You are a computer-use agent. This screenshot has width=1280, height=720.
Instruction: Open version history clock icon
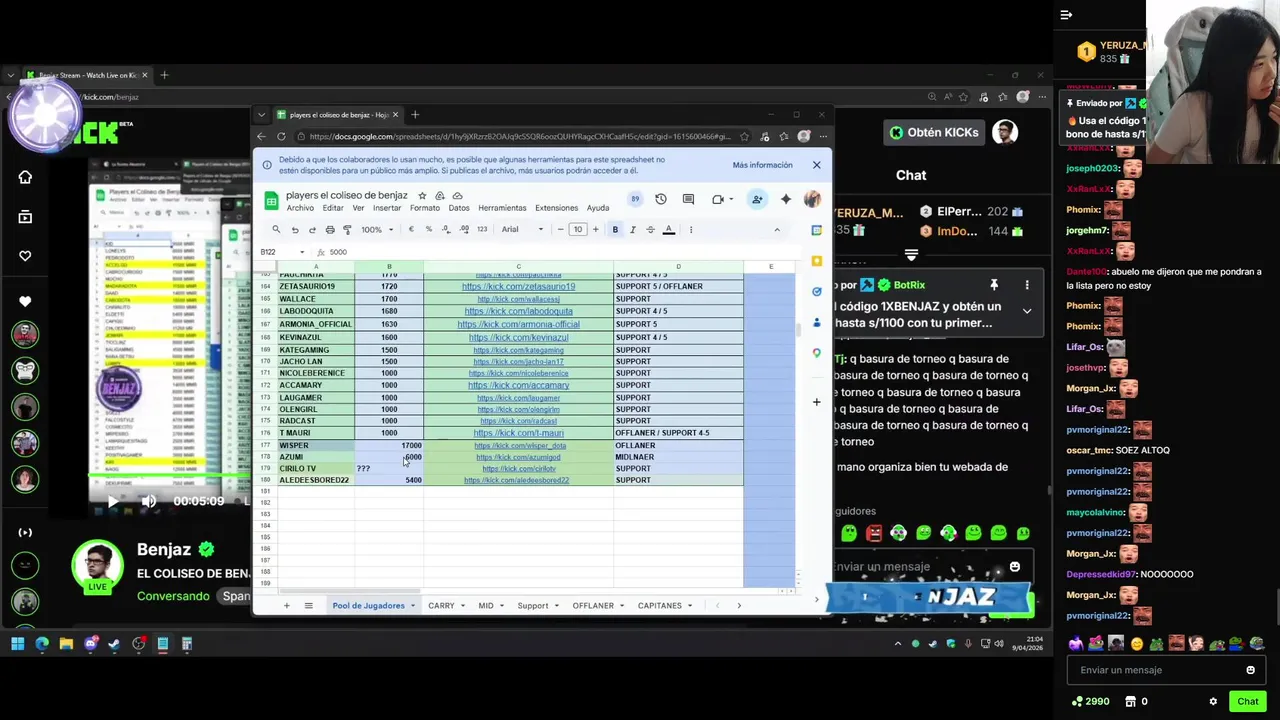[661, 200]
